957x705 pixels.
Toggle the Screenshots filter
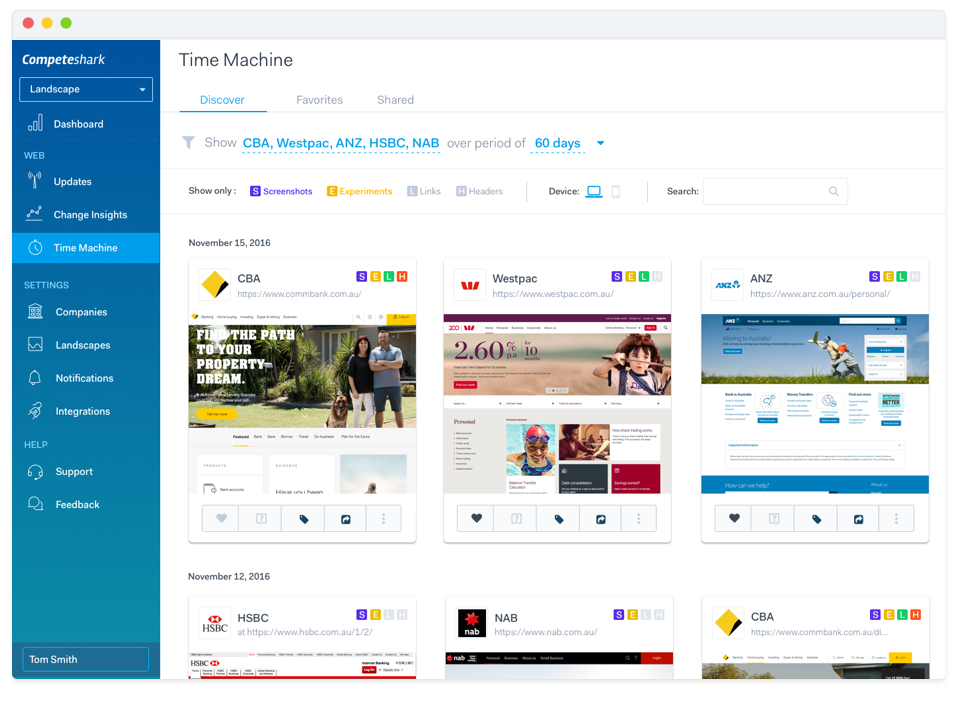point(281,191)
